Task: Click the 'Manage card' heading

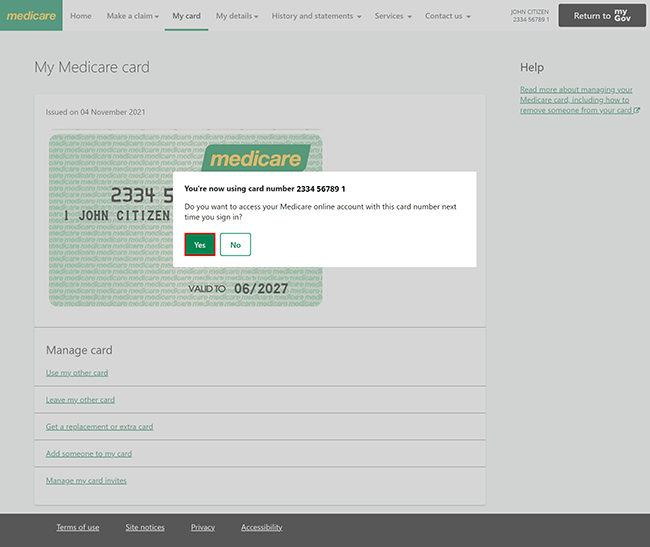Action: (79, 350)
